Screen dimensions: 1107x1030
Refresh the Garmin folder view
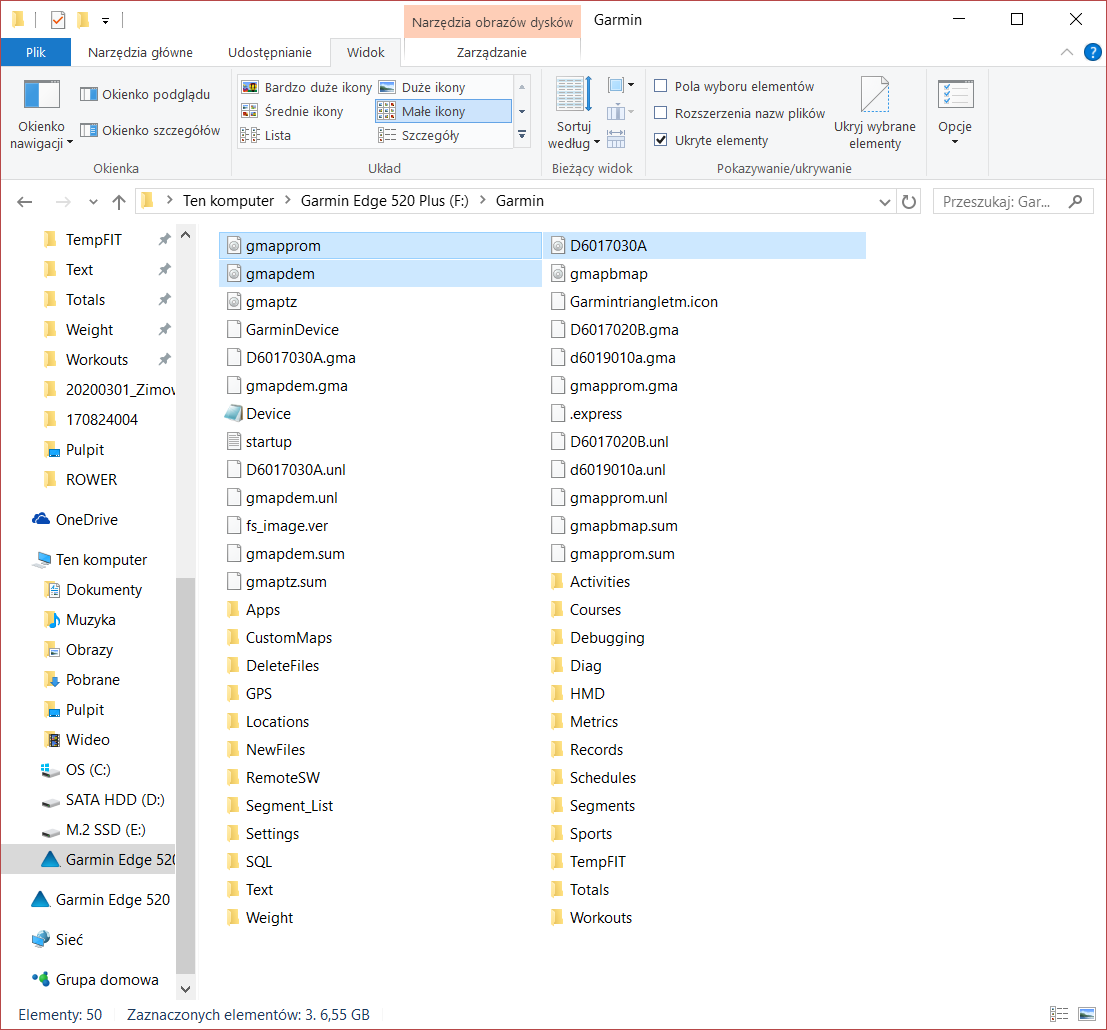tap(909, 202)
